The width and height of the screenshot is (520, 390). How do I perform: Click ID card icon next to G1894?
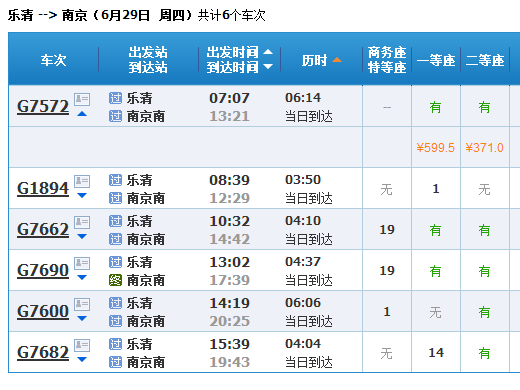pos(82,181)
